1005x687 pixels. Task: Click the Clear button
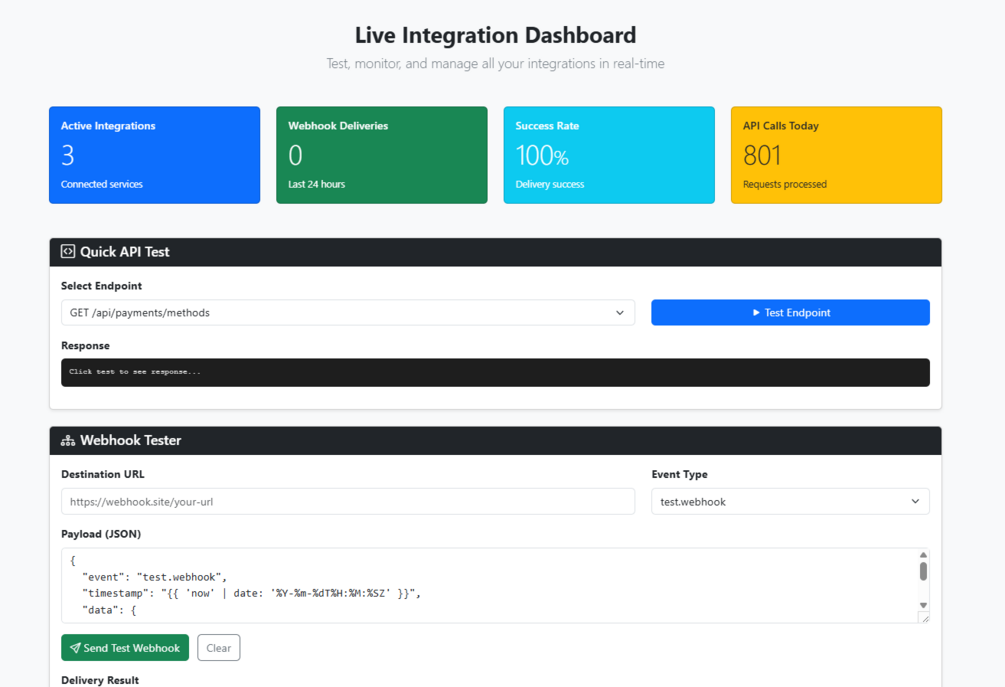[219, 648]
